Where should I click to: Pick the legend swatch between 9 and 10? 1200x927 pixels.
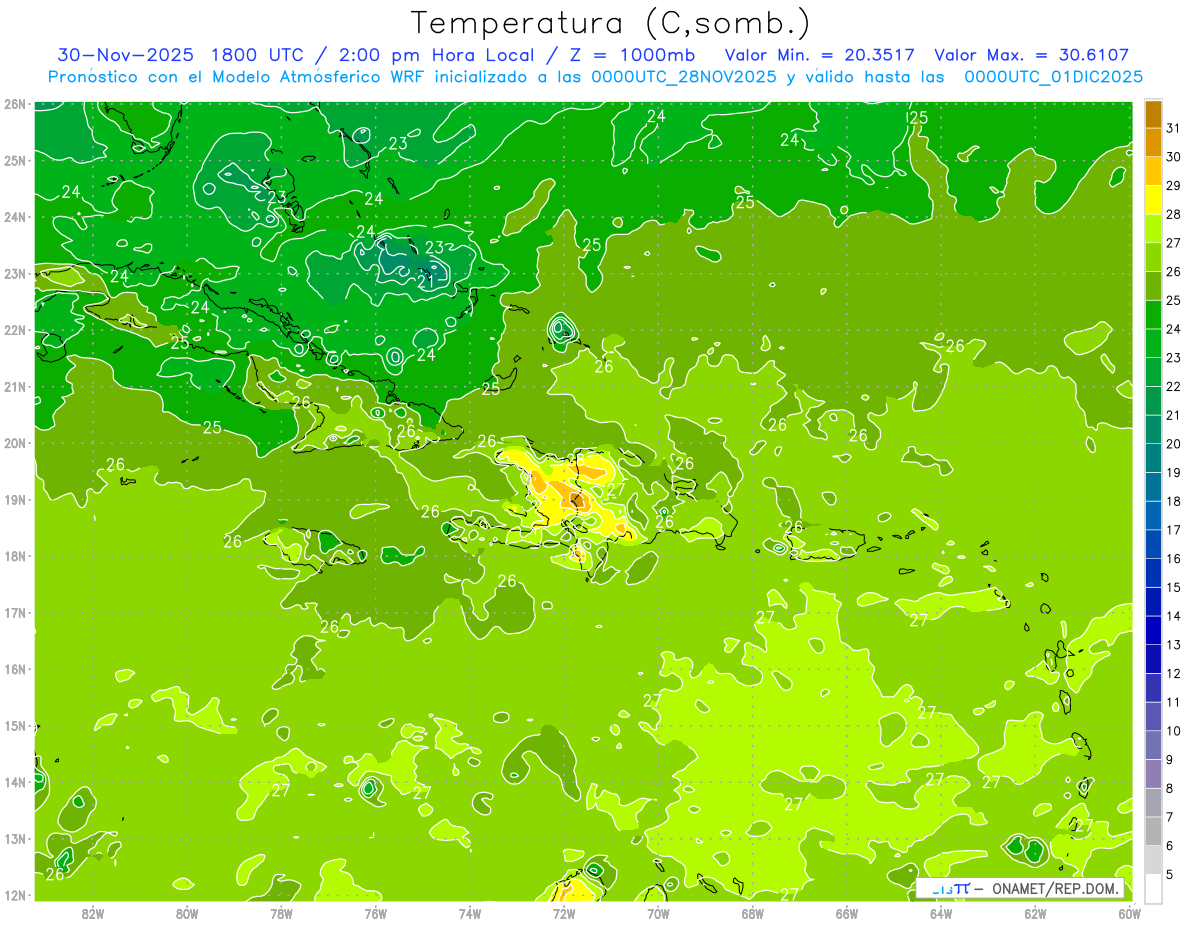point(1153,745)
